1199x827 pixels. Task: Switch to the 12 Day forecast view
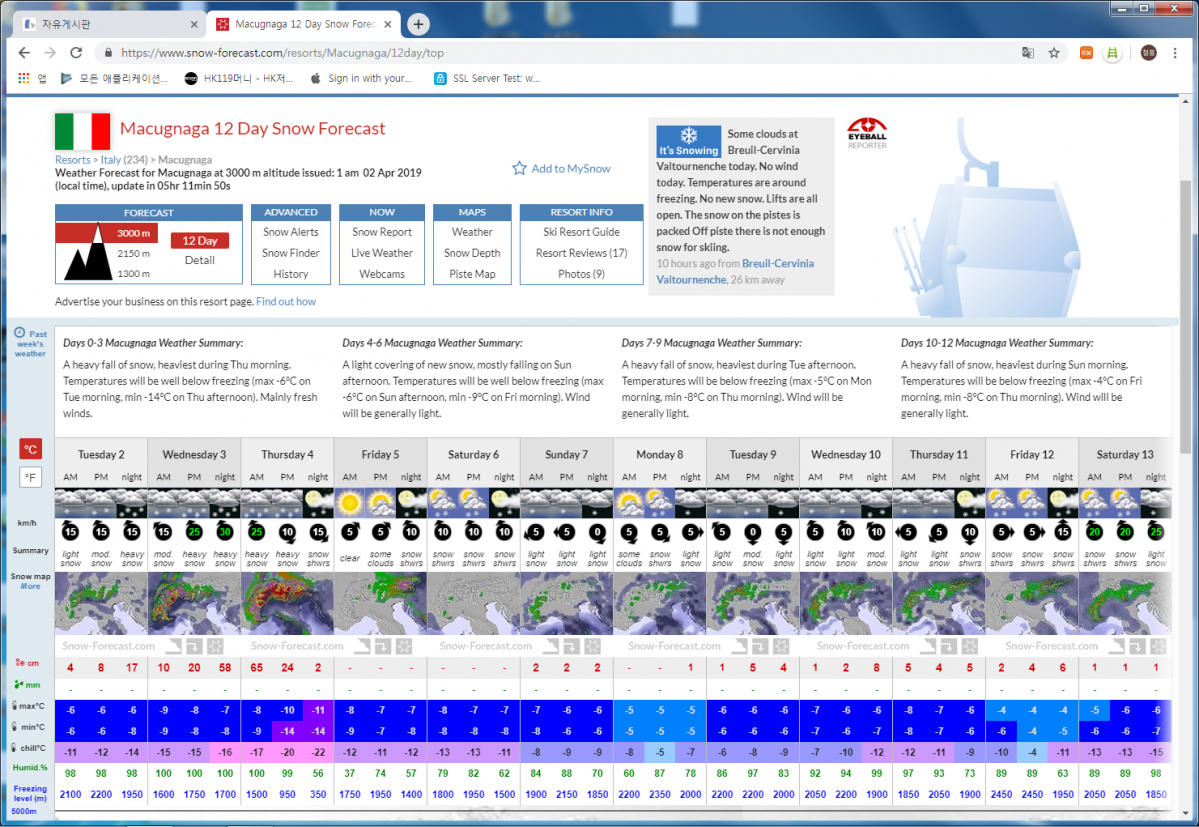(200, 241)
